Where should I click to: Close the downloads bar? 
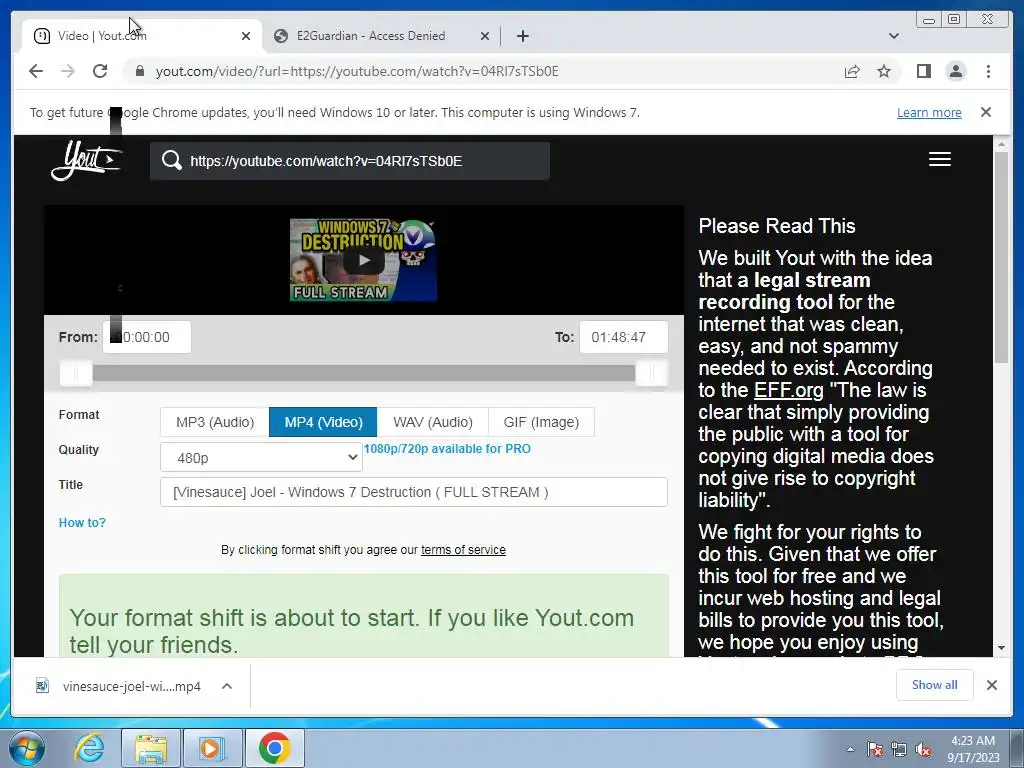tap(991, 685)
